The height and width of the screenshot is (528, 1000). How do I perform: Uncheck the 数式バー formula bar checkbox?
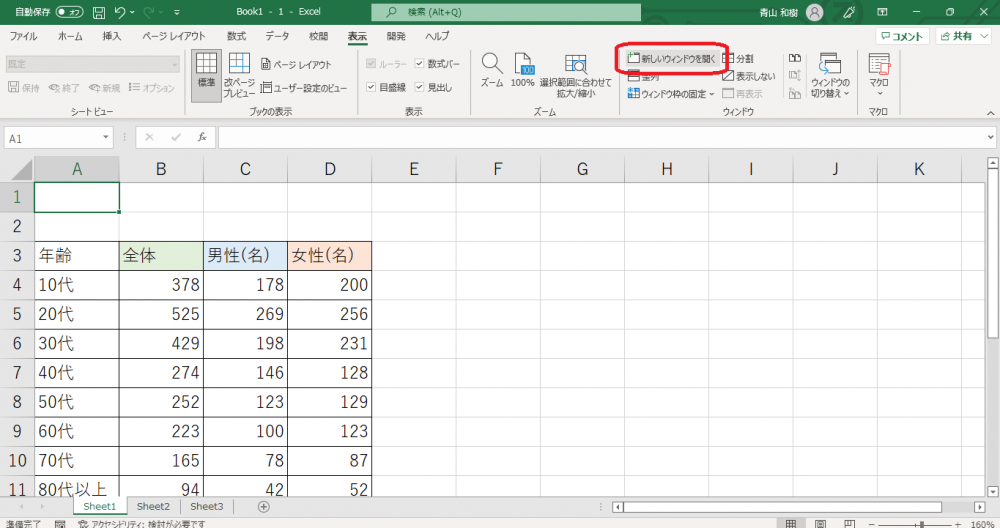(x=419, y=63)
